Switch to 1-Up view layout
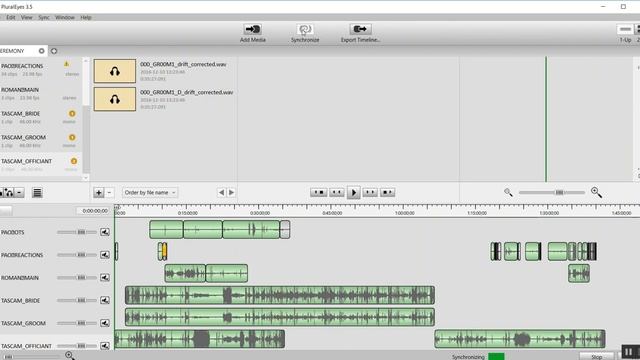The width and height of the screenshot is (640, 360). tap(625, 29)
